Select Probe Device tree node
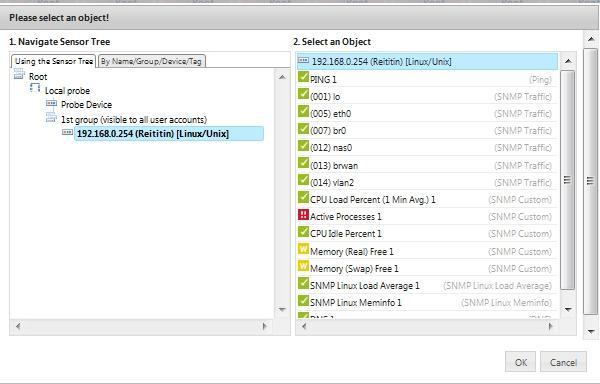The height and width of the screenshot is (384, 600). pyautogui.click(x=86, y=105)
